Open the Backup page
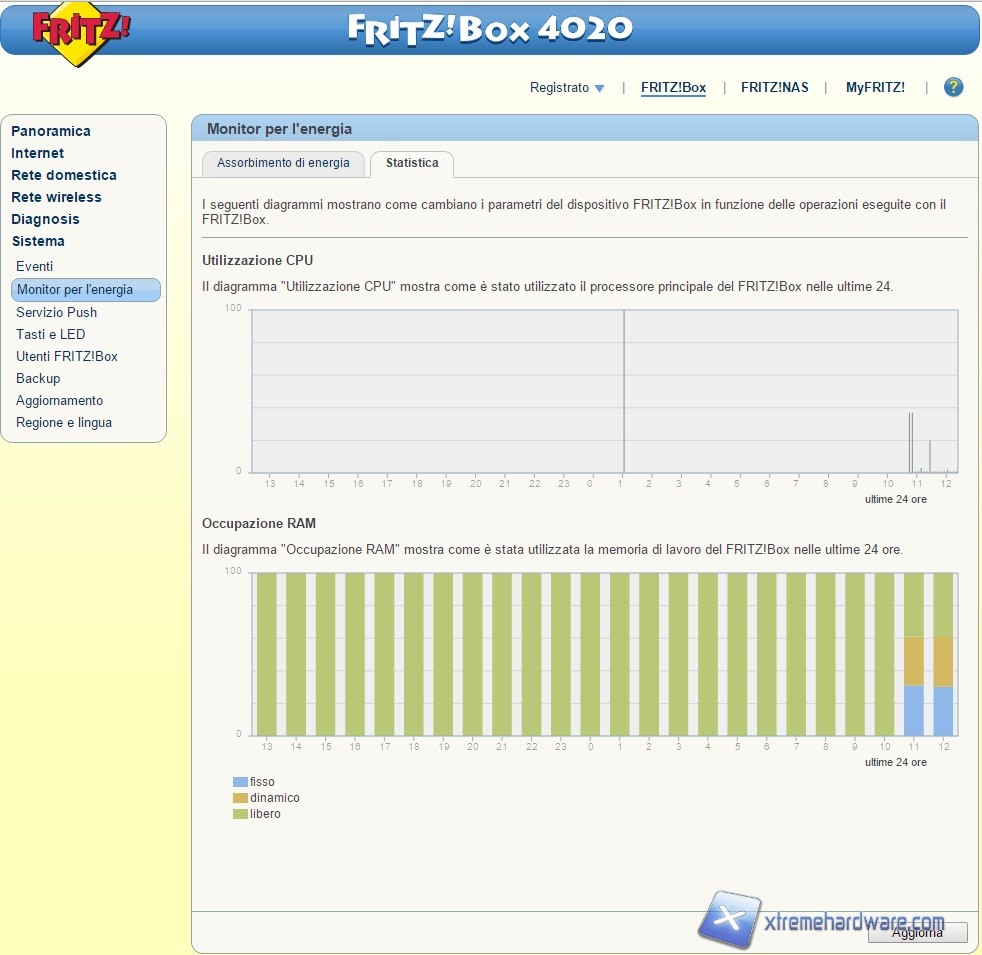This screenshot has height=955, width=982. point(38,378)
